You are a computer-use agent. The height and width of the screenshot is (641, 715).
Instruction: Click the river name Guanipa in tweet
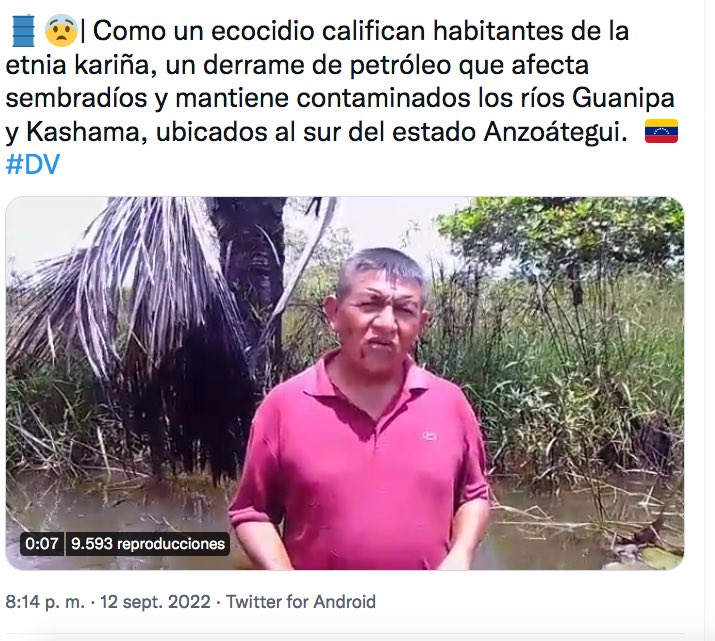tap(623, 98)
